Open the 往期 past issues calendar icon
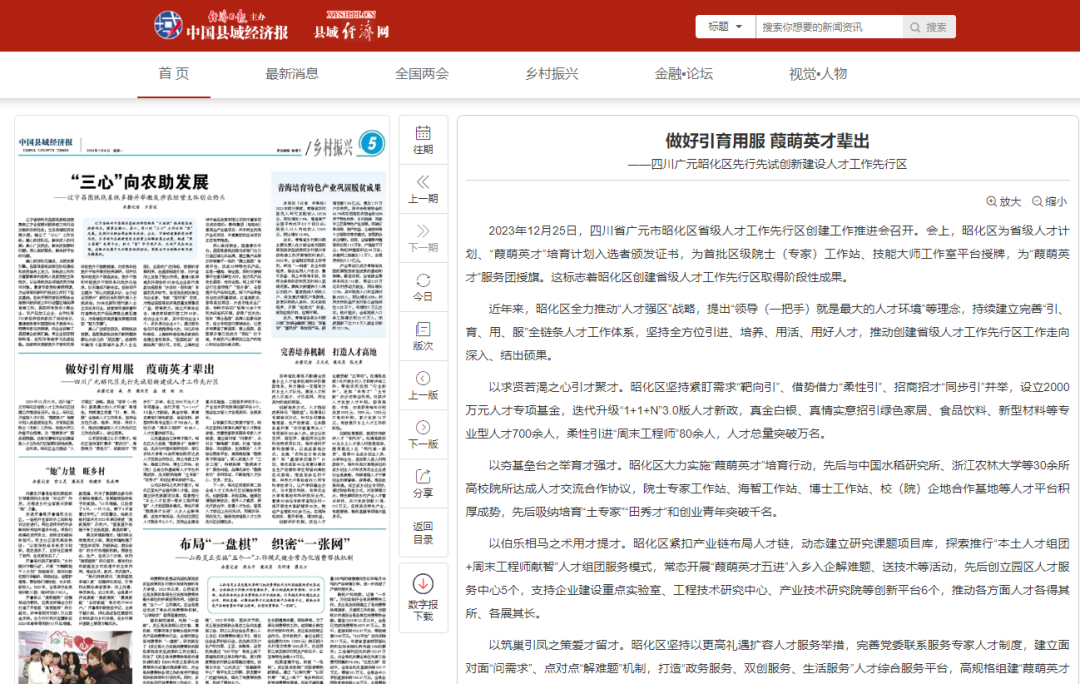This screenshot has height=684, width=1080. (423, 140)
